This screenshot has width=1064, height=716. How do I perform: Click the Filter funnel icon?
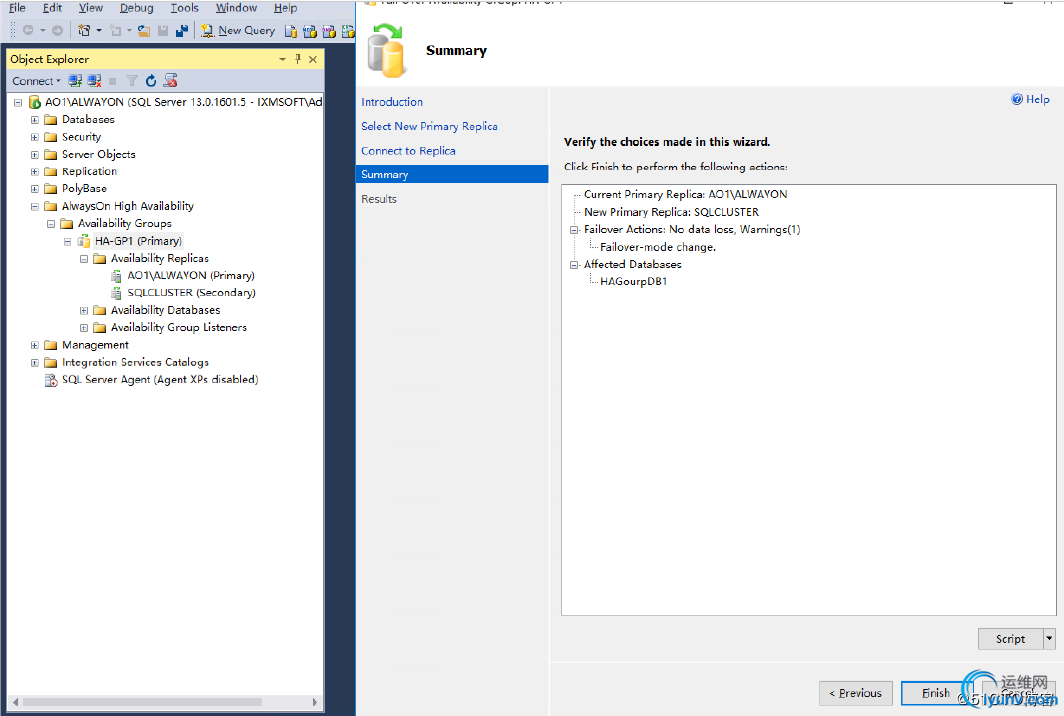132,81
